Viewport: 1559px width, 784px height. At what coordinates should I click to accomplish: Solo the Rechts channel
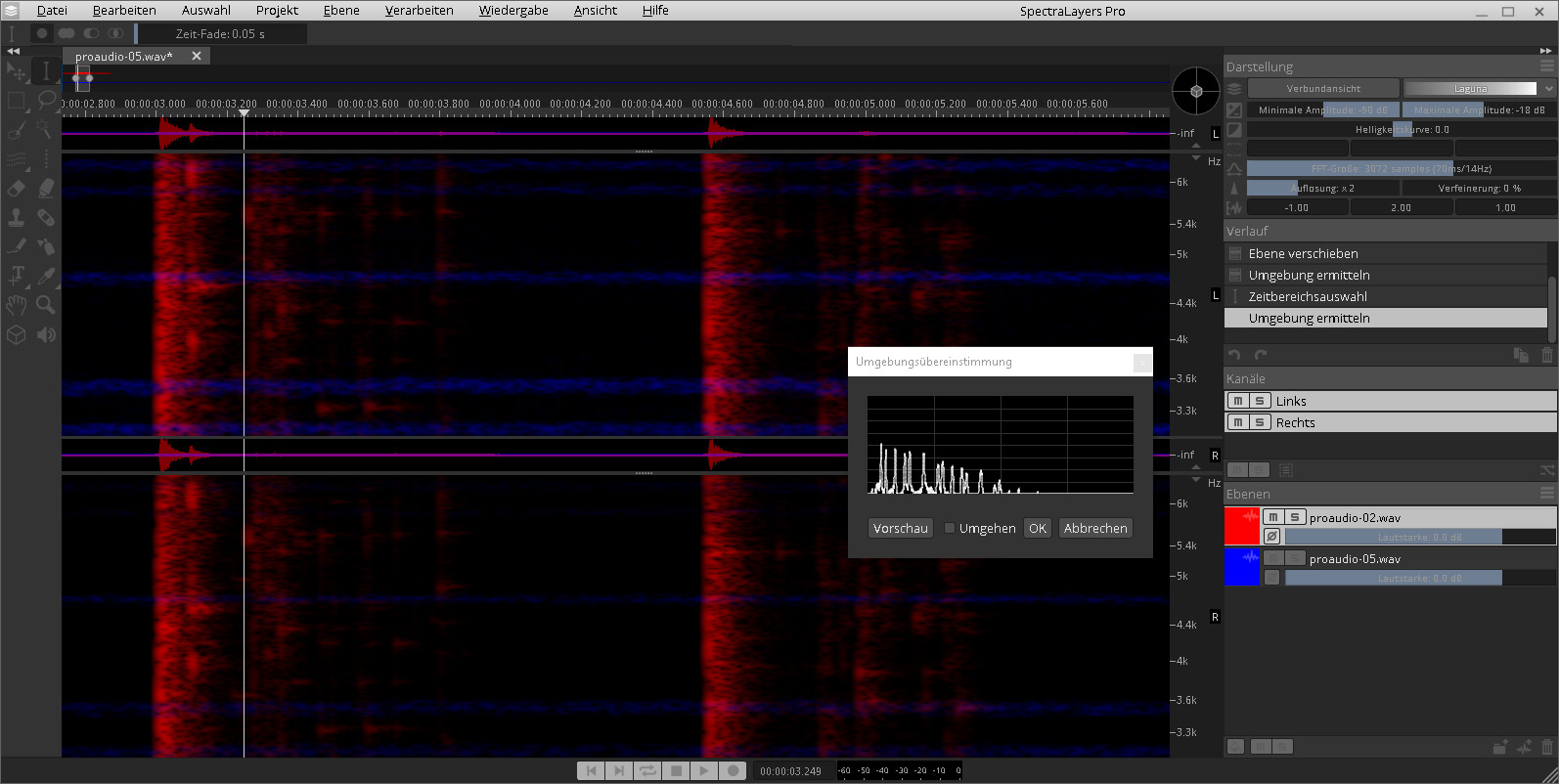click(1260, 422)
